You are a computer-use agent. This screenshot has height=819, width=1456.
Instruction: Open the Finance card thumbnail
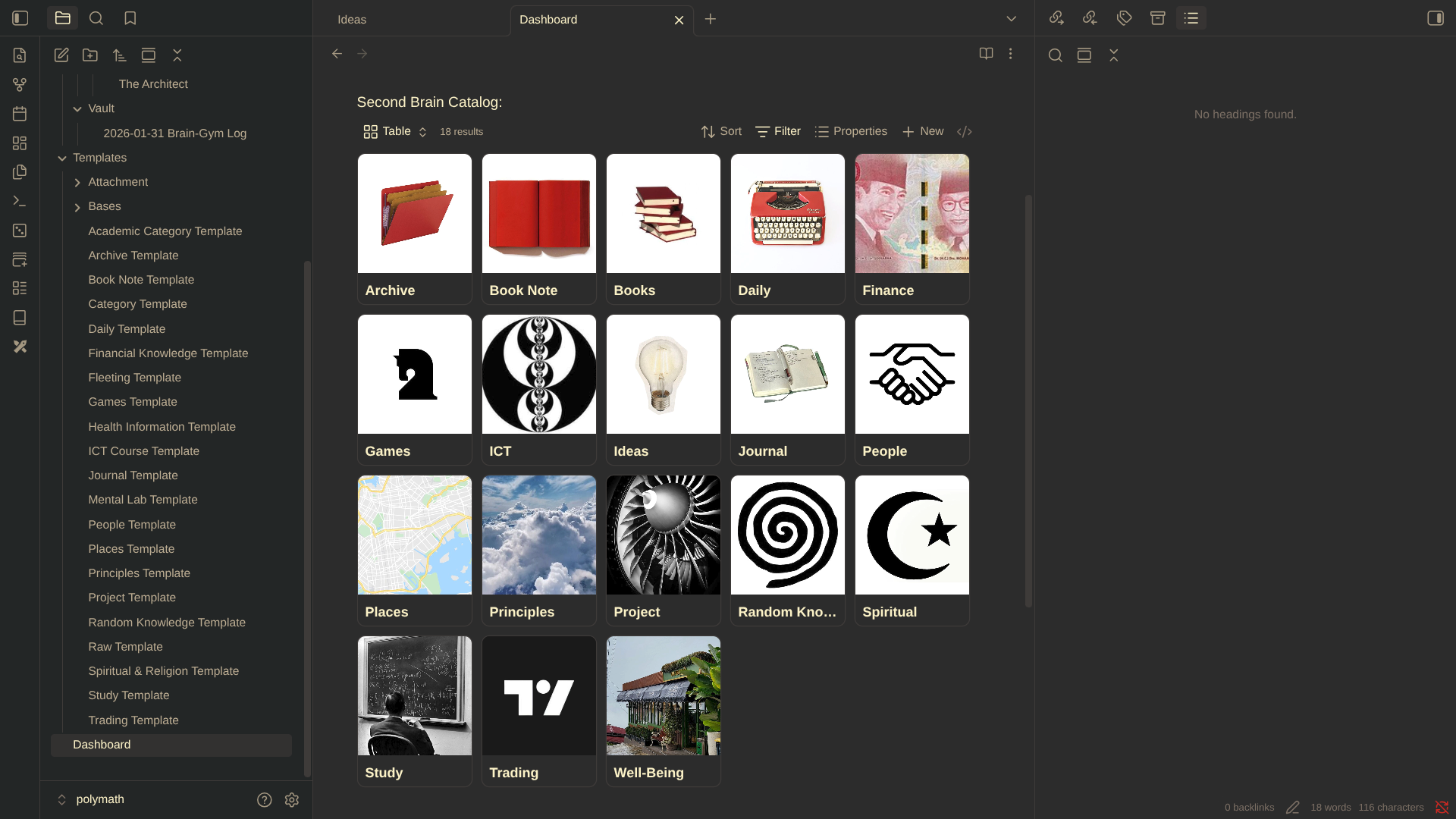tap(912, 214)
